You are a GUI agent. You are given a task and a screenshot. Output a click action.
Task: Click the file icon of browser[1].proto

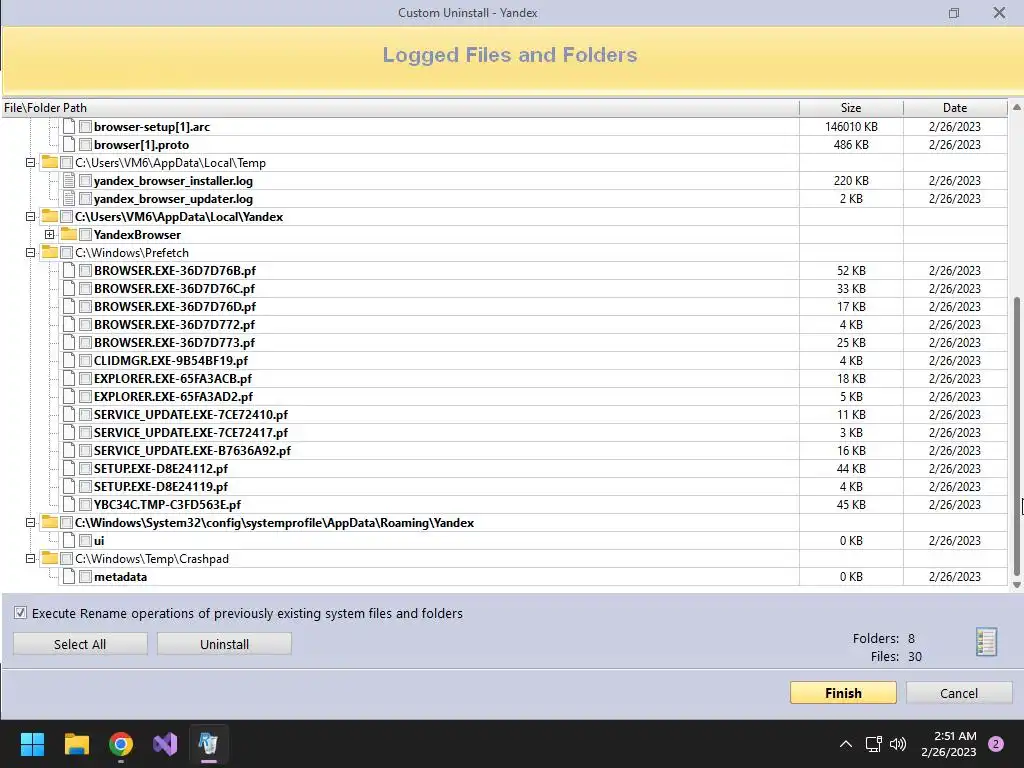click(69, 144)
